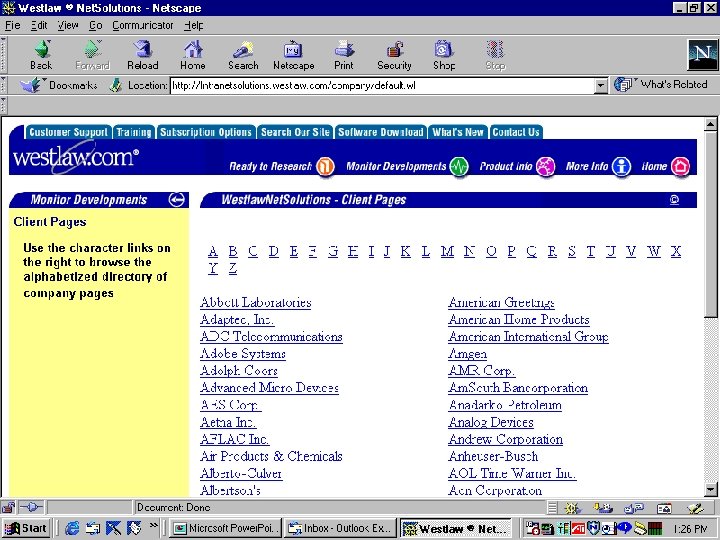The width and height of the screenshot is (720, 540).
Task: Click the Product Info pink globe icon
Action: [x=546, y=166]
